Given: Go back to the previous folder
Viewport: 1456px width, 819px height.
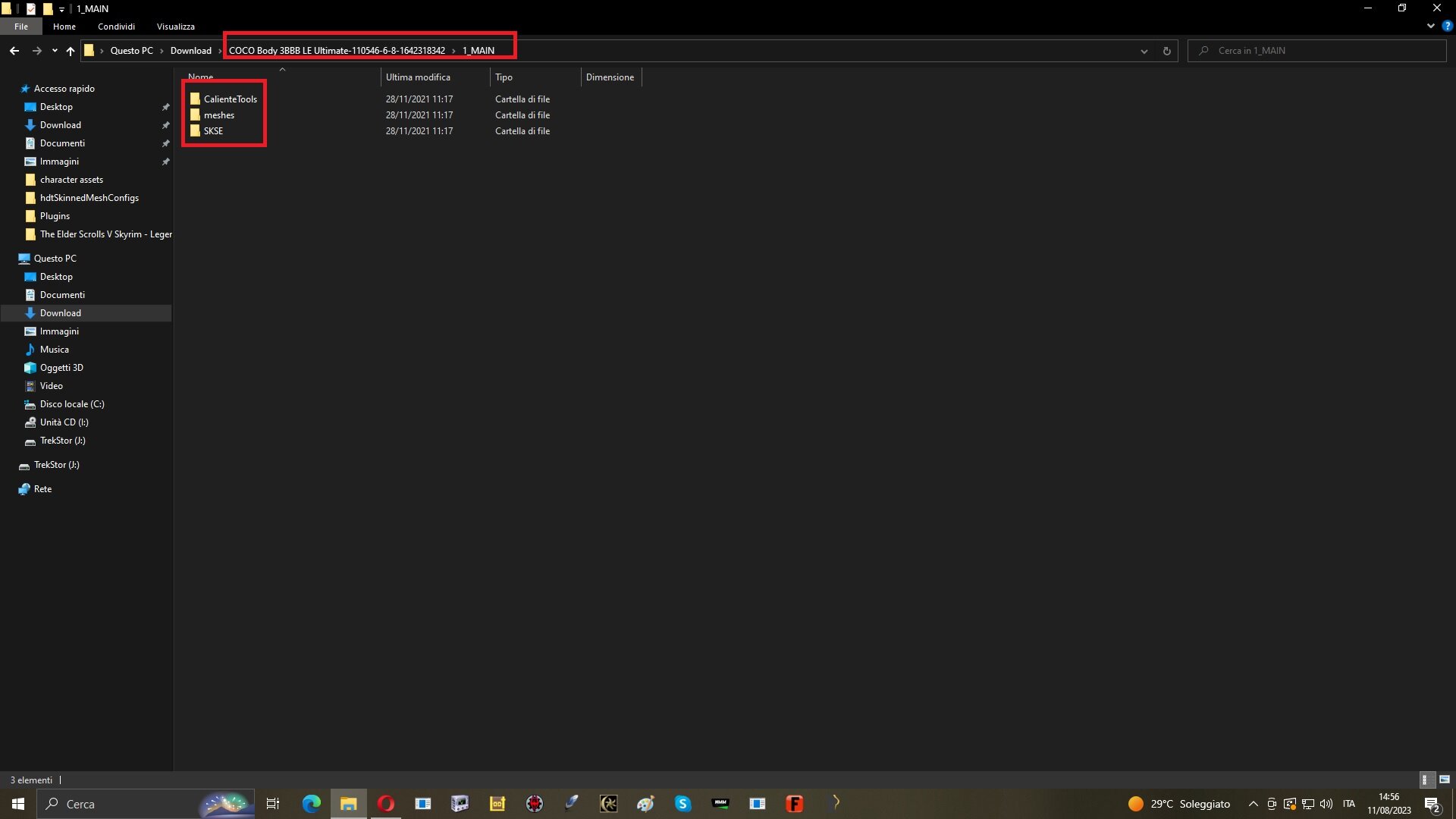Looking at the screenshot, I should coord(14,51).
